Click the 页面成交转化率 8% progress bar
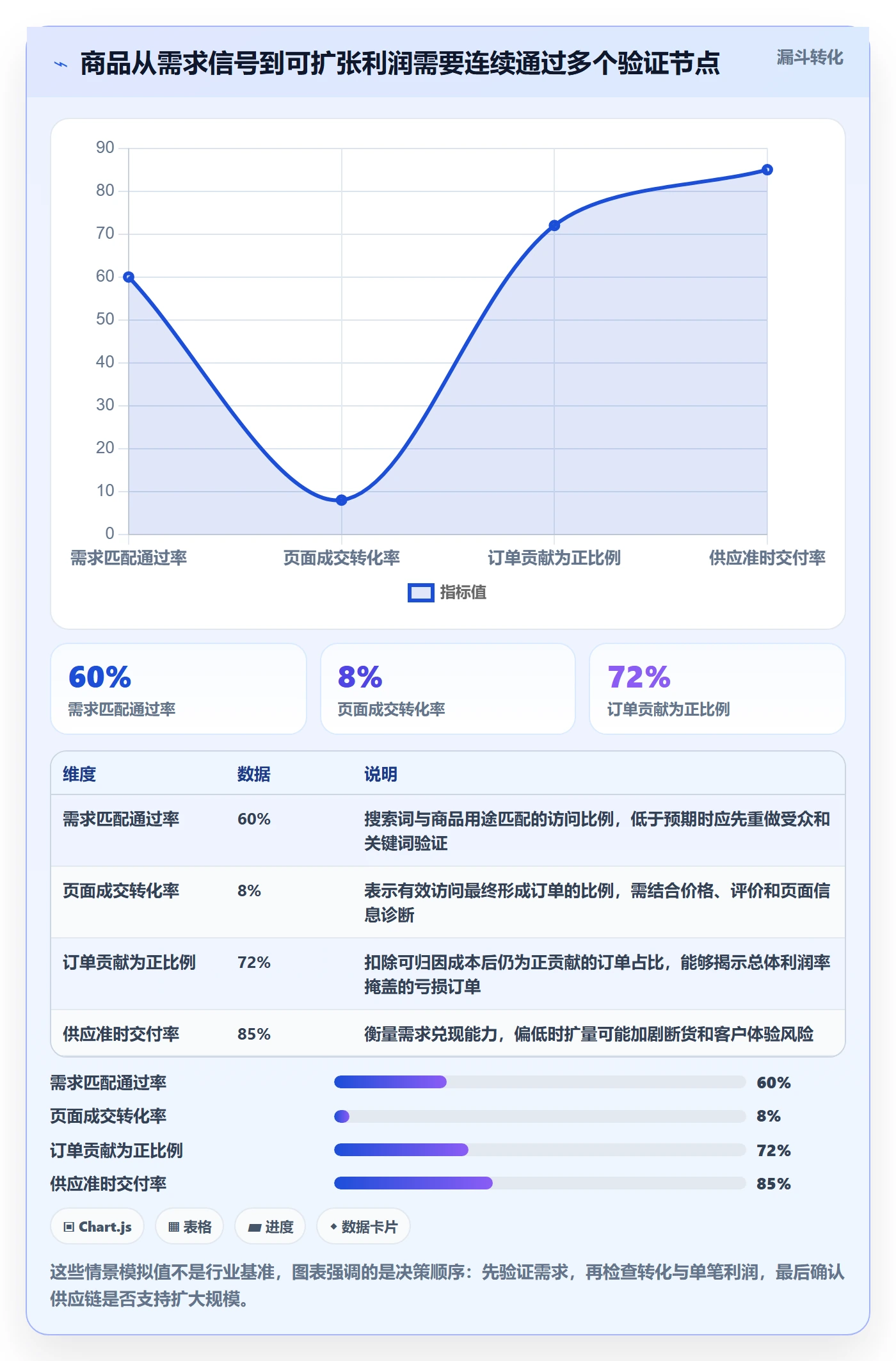The width and height of the screenshot is (896, 1361). pyautogui.click(x=540, y=1116)
